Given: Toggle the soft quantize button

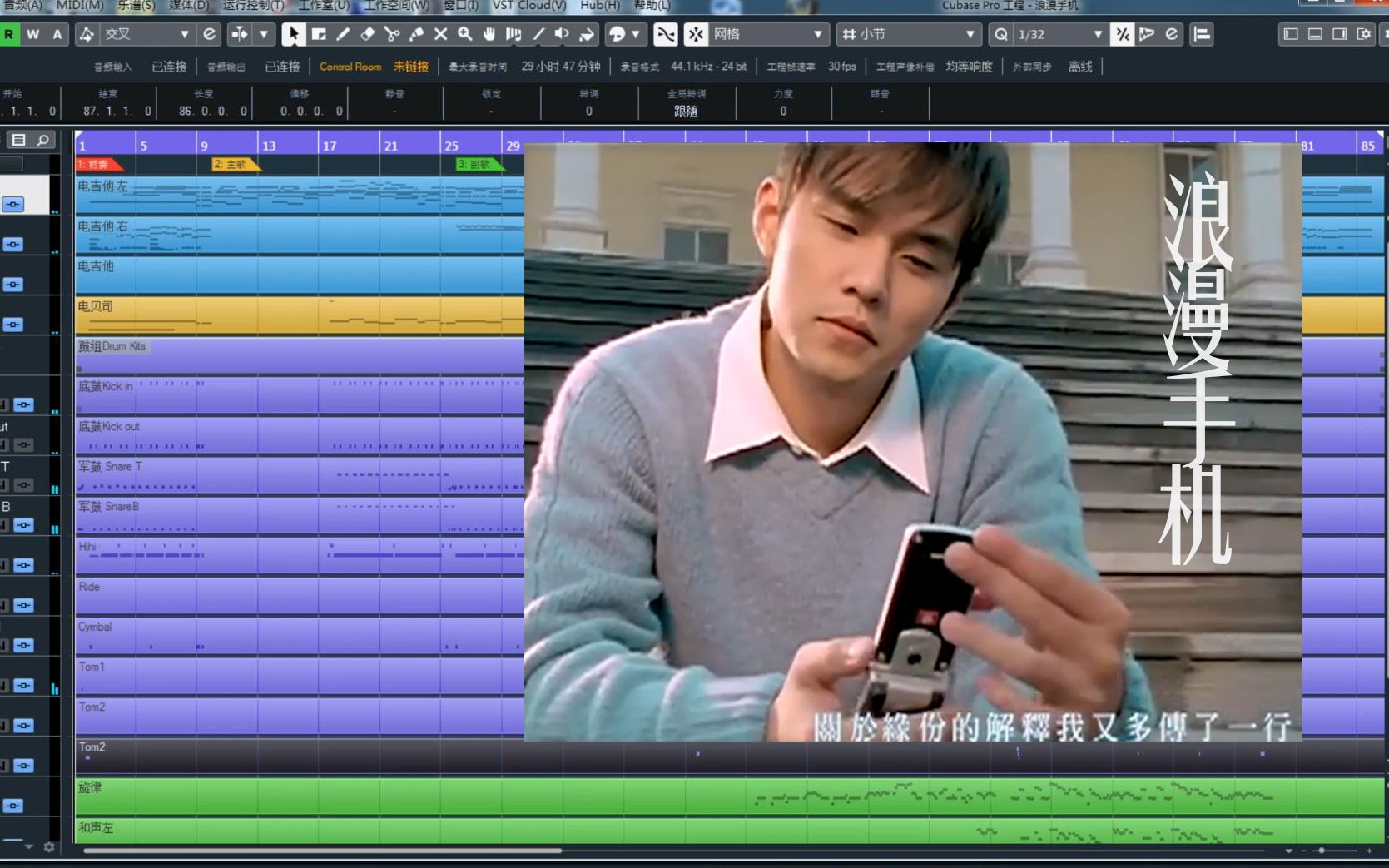Looking at the screenshot, I should click(1123, 34).
